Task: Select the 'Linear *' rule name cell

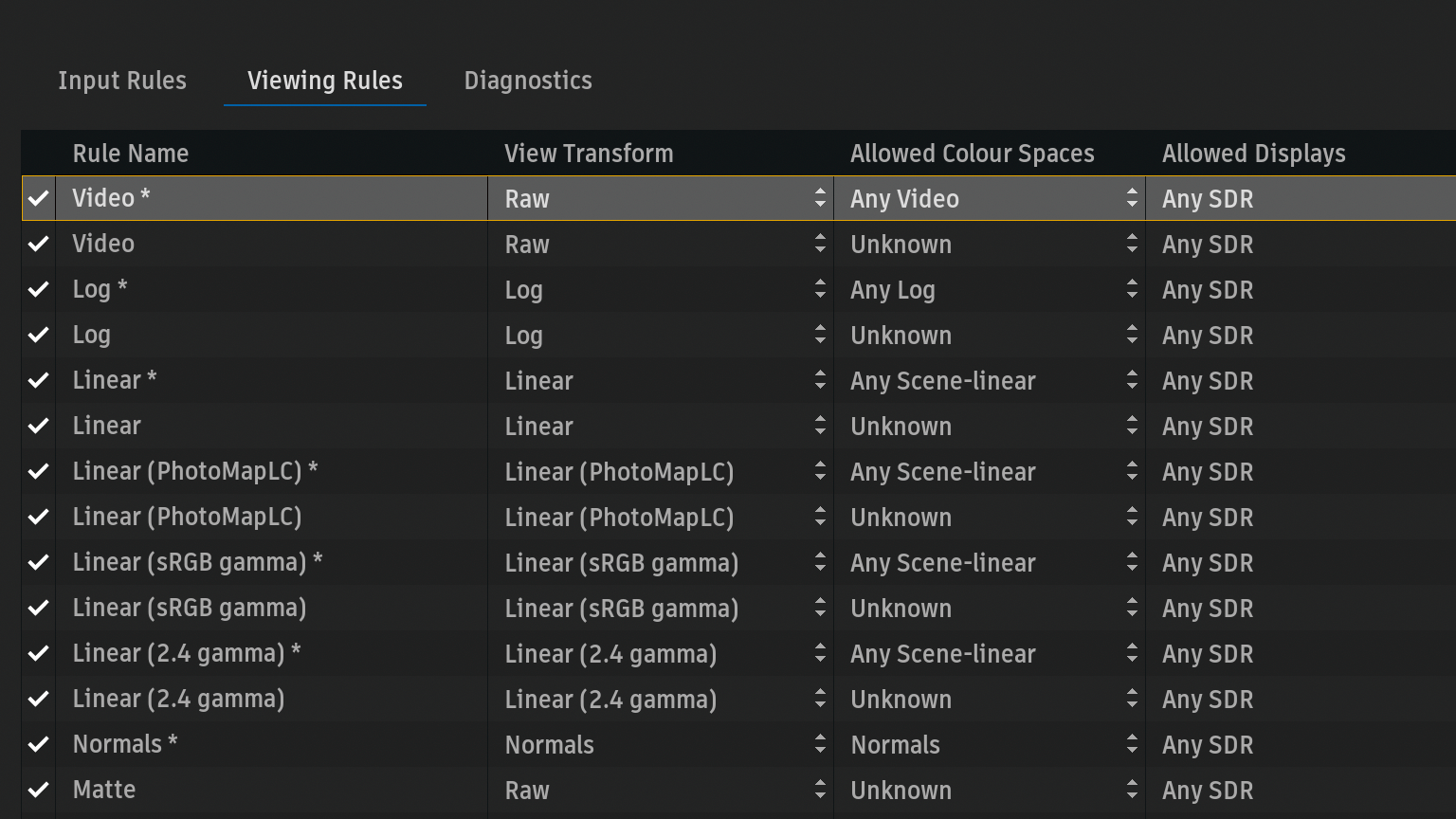Action: pos(115,381)
